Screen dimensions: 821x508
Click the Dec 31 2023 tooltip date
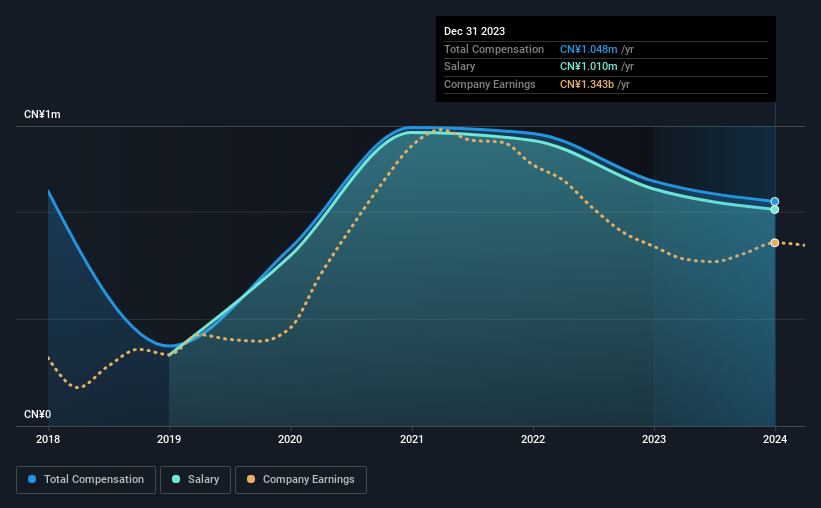point(474,31)
